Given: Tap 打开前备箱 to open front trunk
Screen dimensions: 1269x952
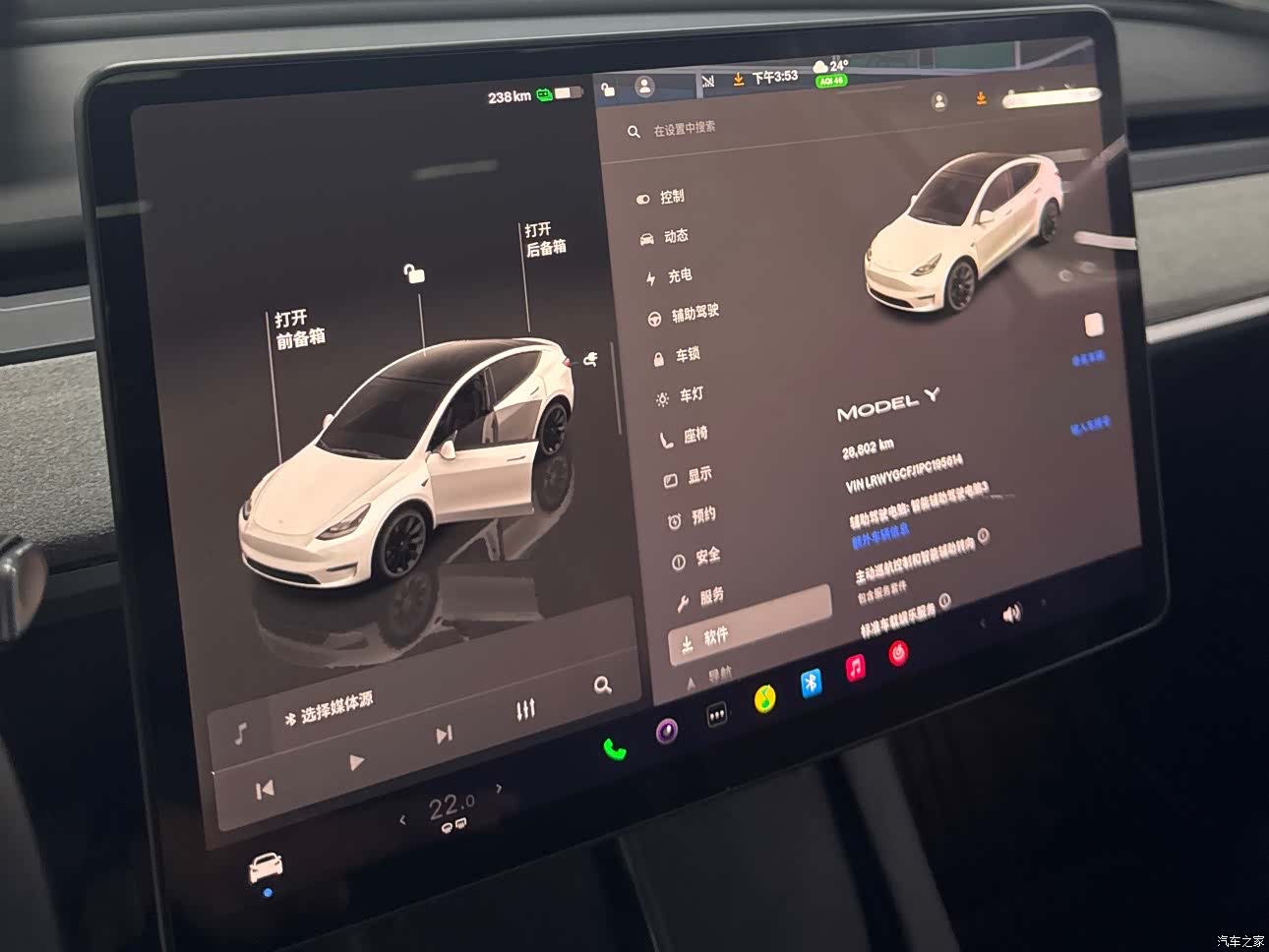Looking at the screenshot, I should (299, 328).
